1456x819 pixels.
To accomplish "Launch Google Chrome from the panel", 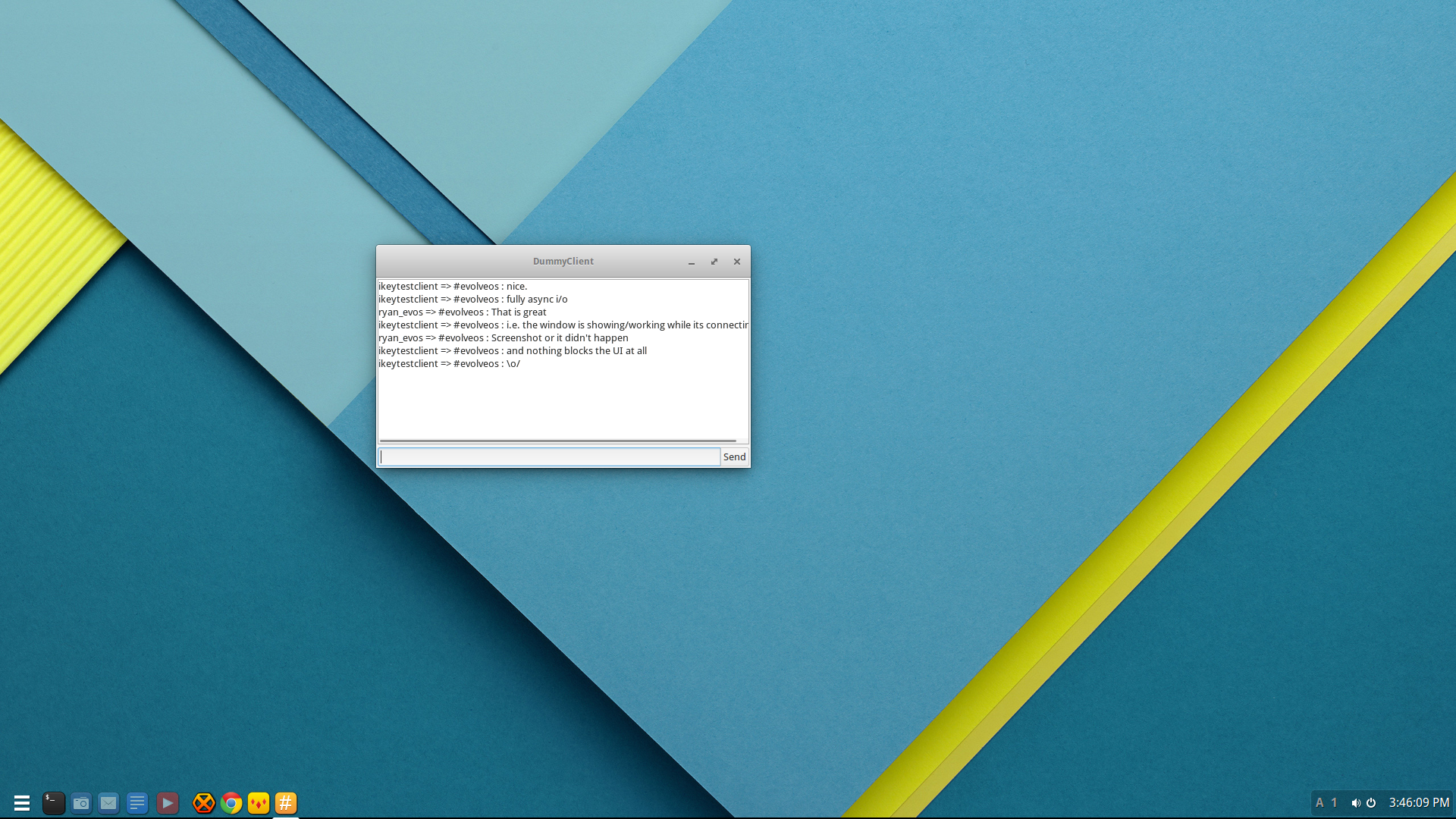I will coord(231,802).
